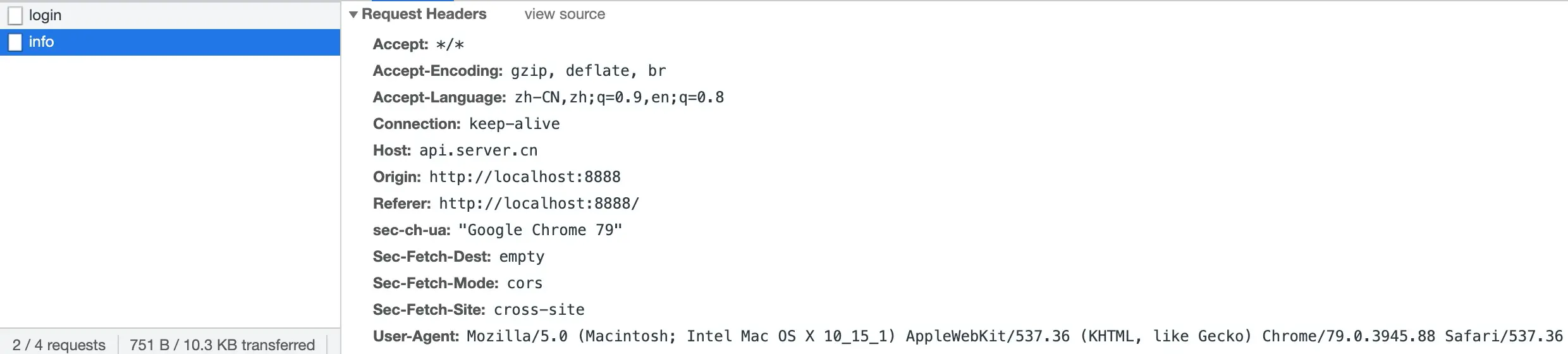Click the Referer header URL value

[x=539, y=204]
